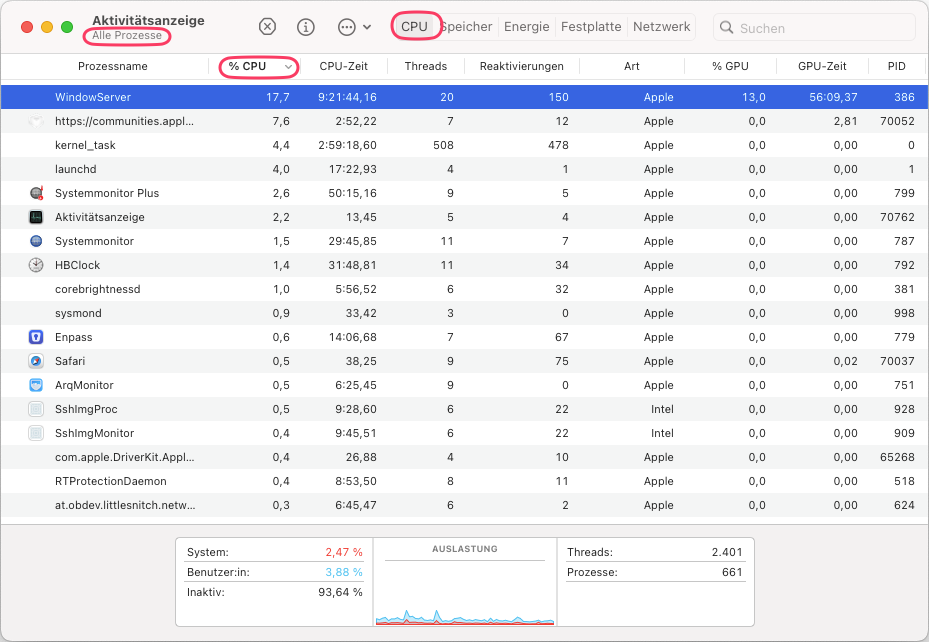929x642 pixels.
Task: Open the ellipsis more-options dropdown
Action: point(354,27)
